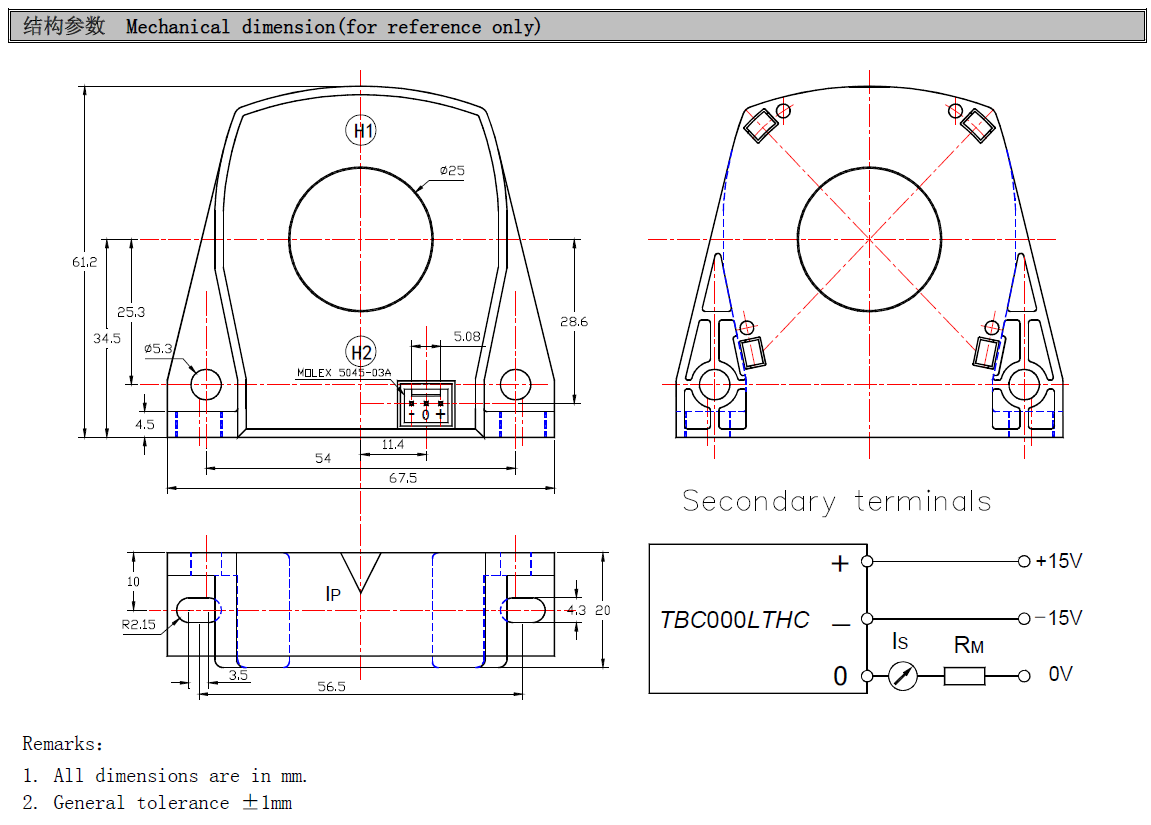Click the 28.6 dimension value

tap(574, 322)
